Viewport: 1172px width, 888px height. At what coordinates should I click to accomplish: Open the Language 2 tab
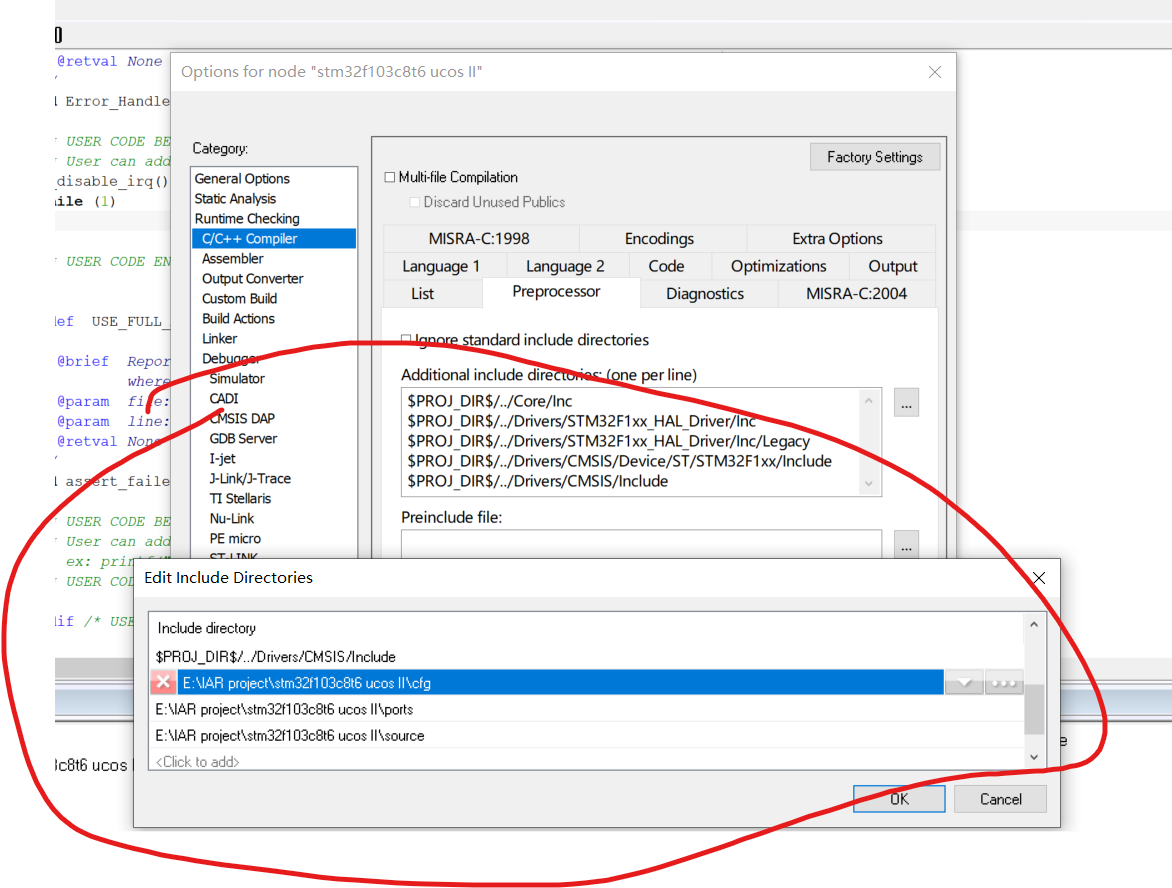coord(565,266)
